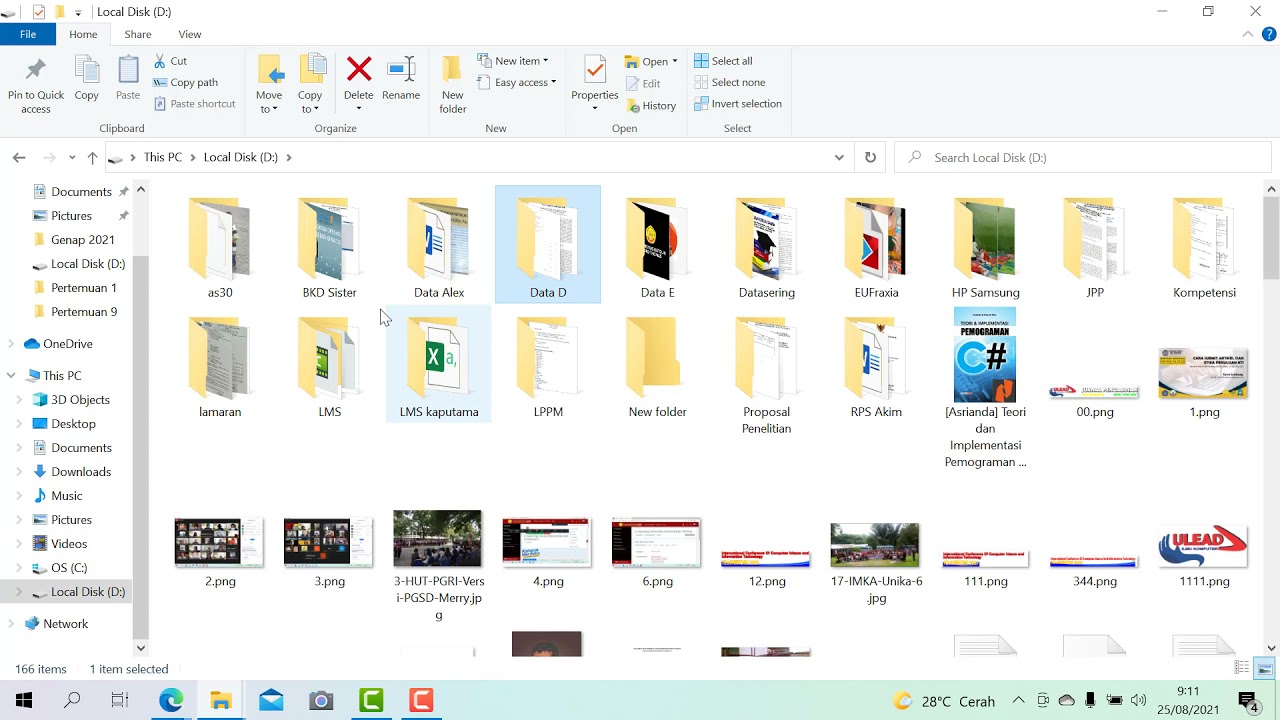This screenshot has height=720, width=1280.
Task: Select the BKD Sister folder
Action: pos(330,246)
